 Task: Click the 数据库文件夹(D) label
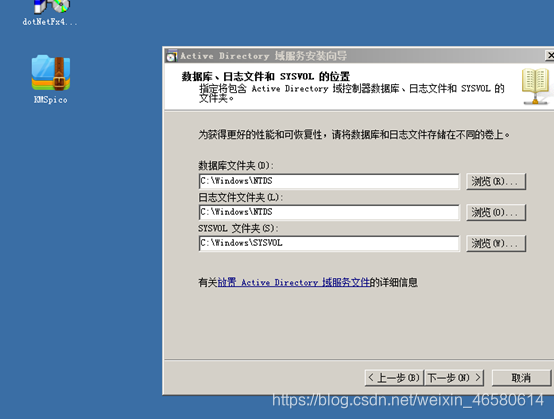tap(236, 165)
